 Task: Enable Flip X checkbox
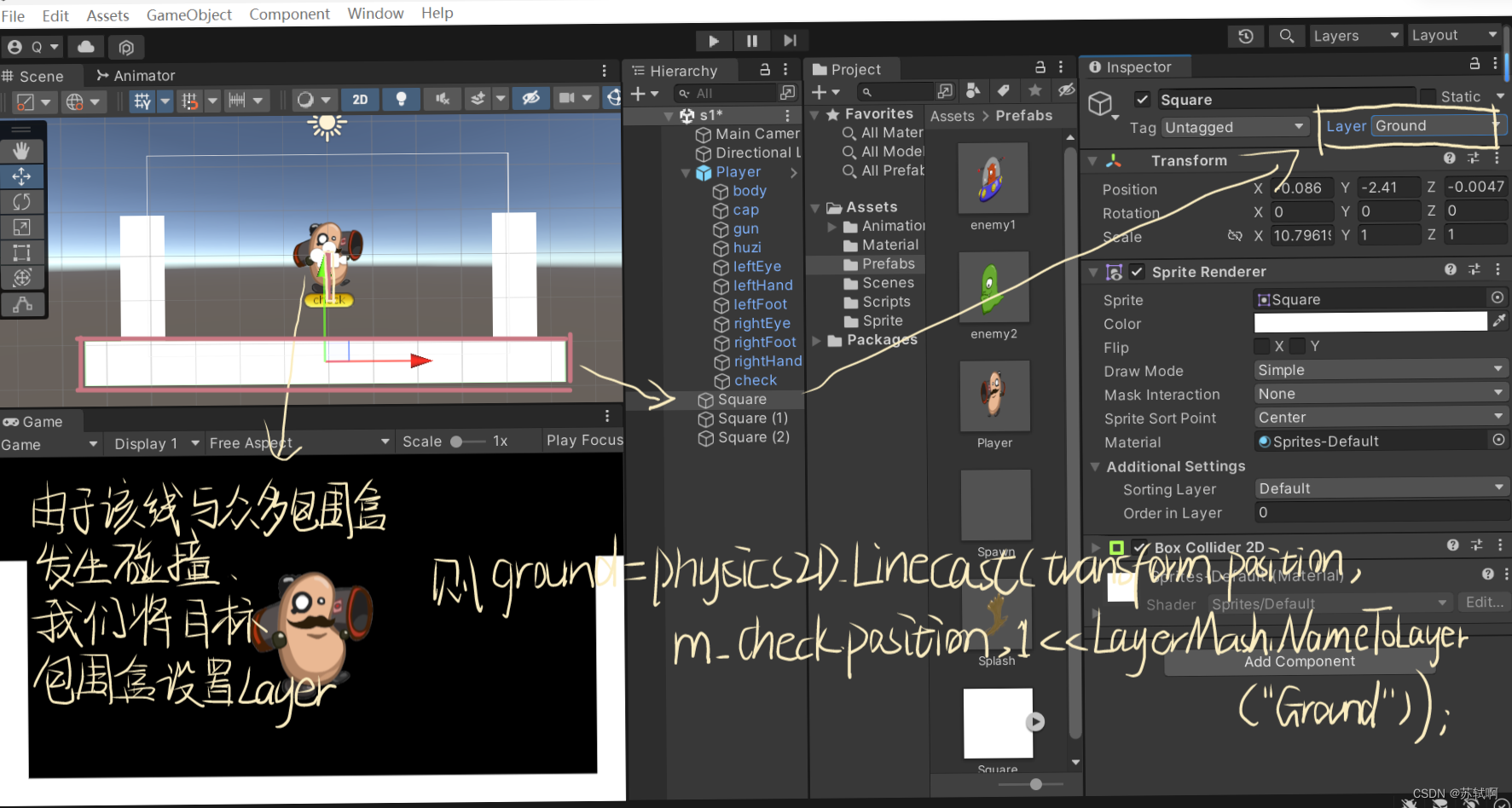(1261, 346)
